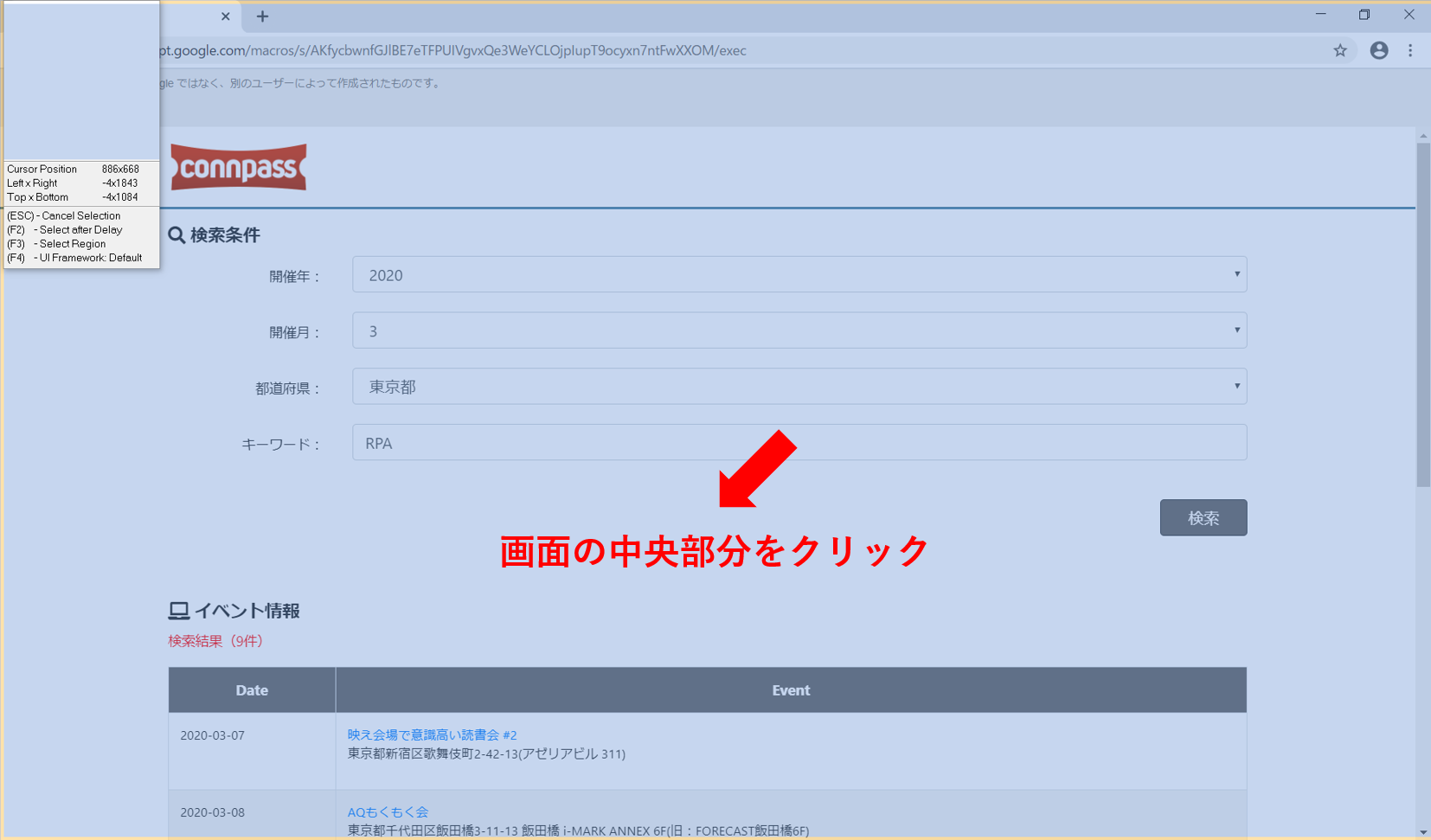
Task: Close the current browser tab
Action: pyautogui.click(x=225, y=16)
